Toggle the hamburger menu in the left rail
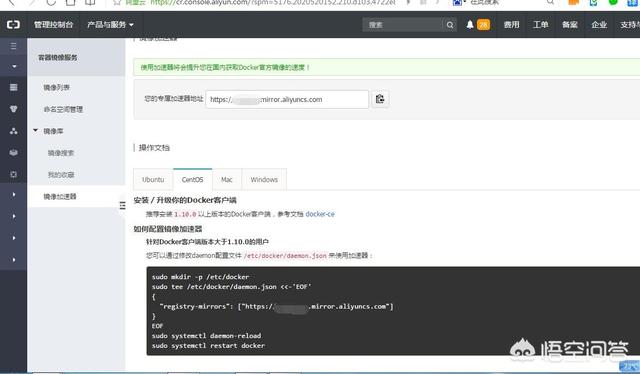This screenshot has width=640, height=374. click(x=13, y=46)
